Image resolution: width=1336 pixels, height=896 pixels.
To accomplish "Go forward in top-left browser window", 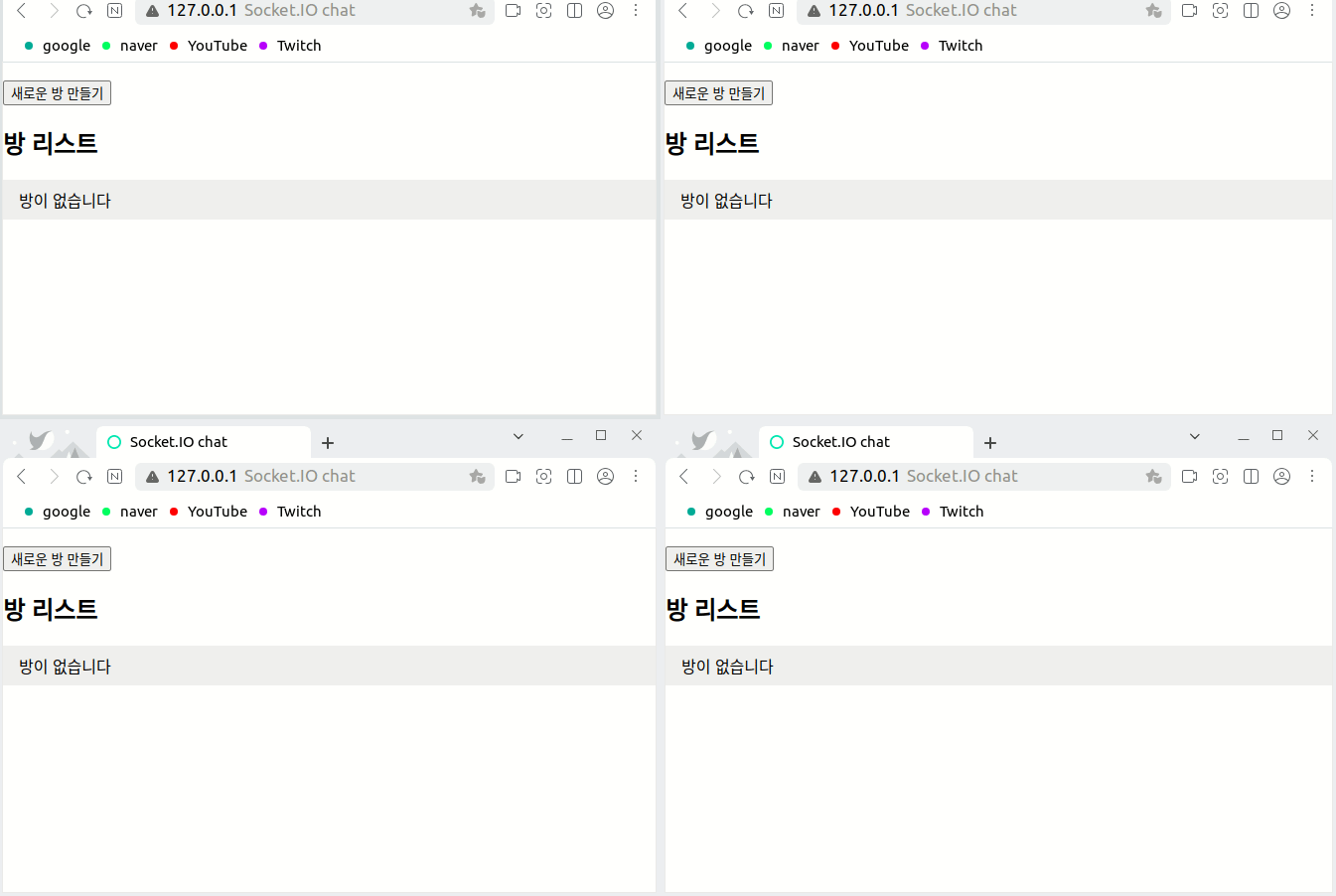I will coord(54,11).
